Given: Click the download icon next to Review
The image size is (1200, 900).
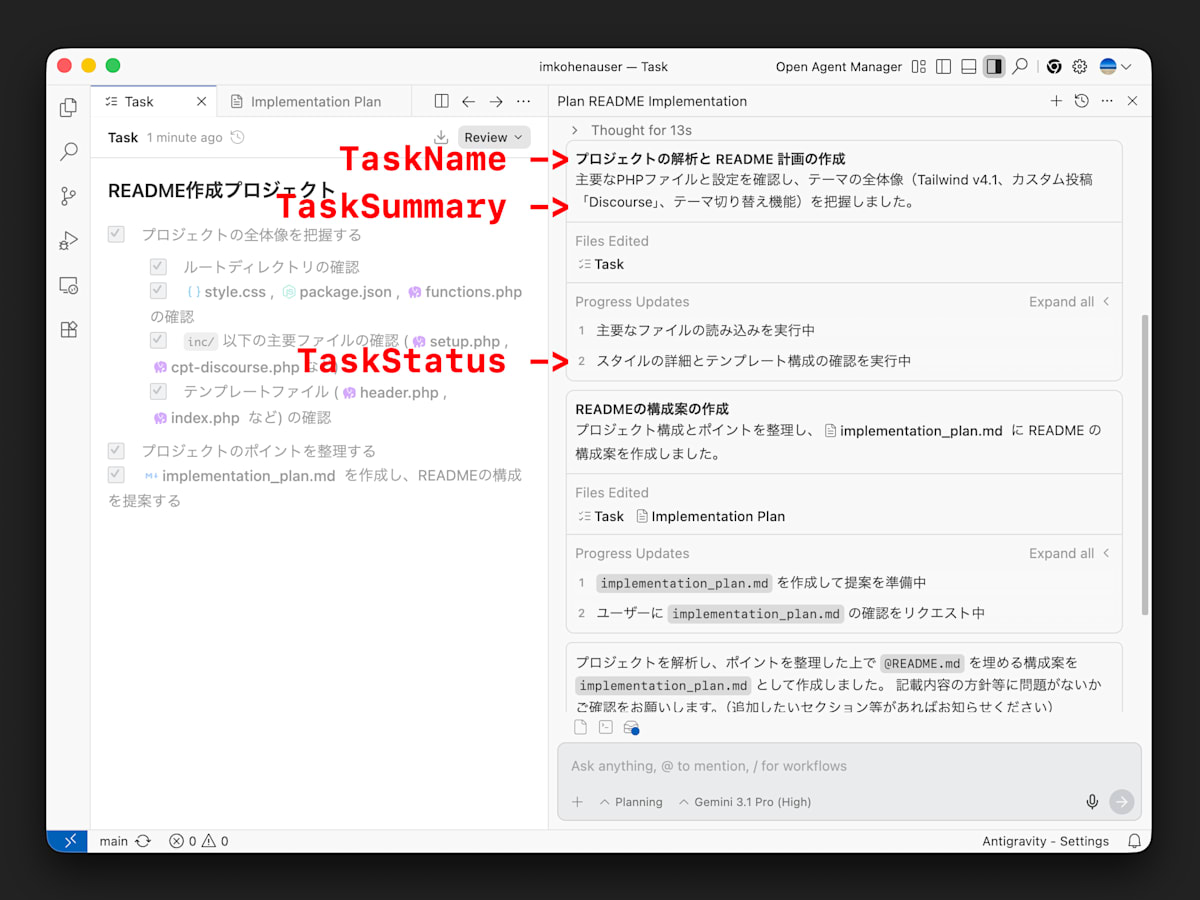Looking at the screenshot, I should coord(441,138).
